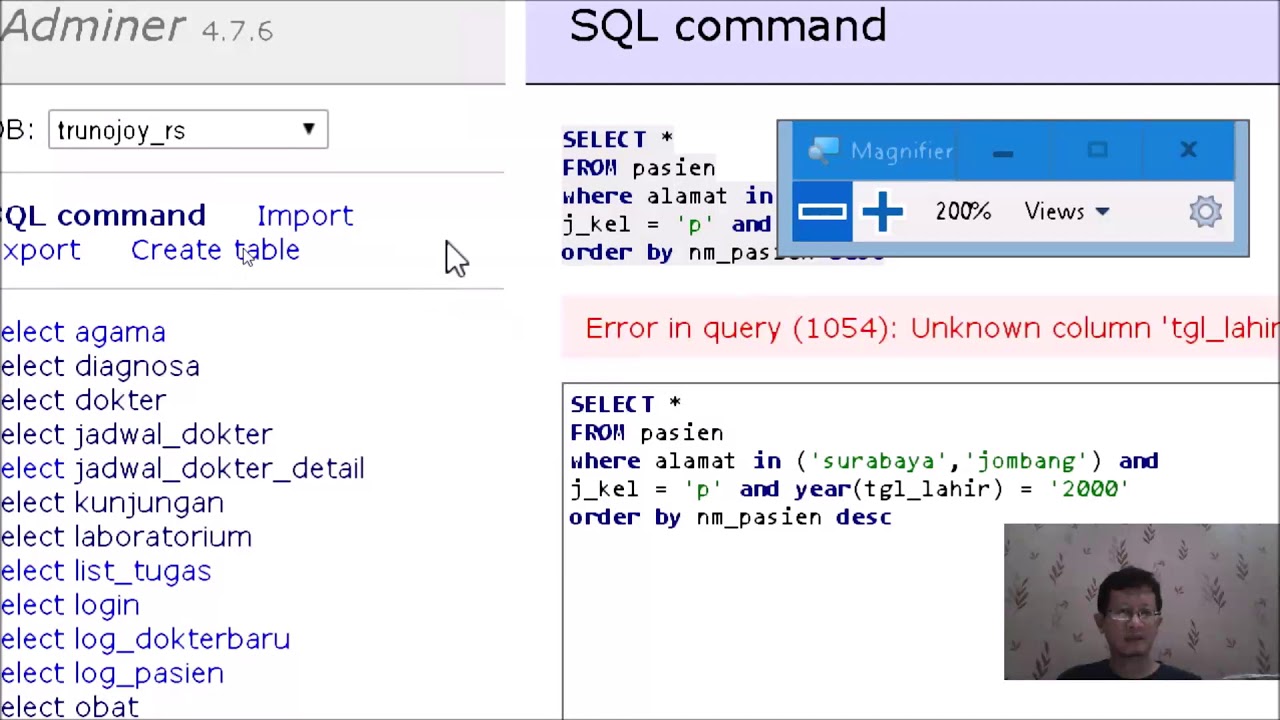This screenshot has width=1280, height=720.
Task: Select the jadwal_dokter_detail table
Action: [x=219, y=468]
